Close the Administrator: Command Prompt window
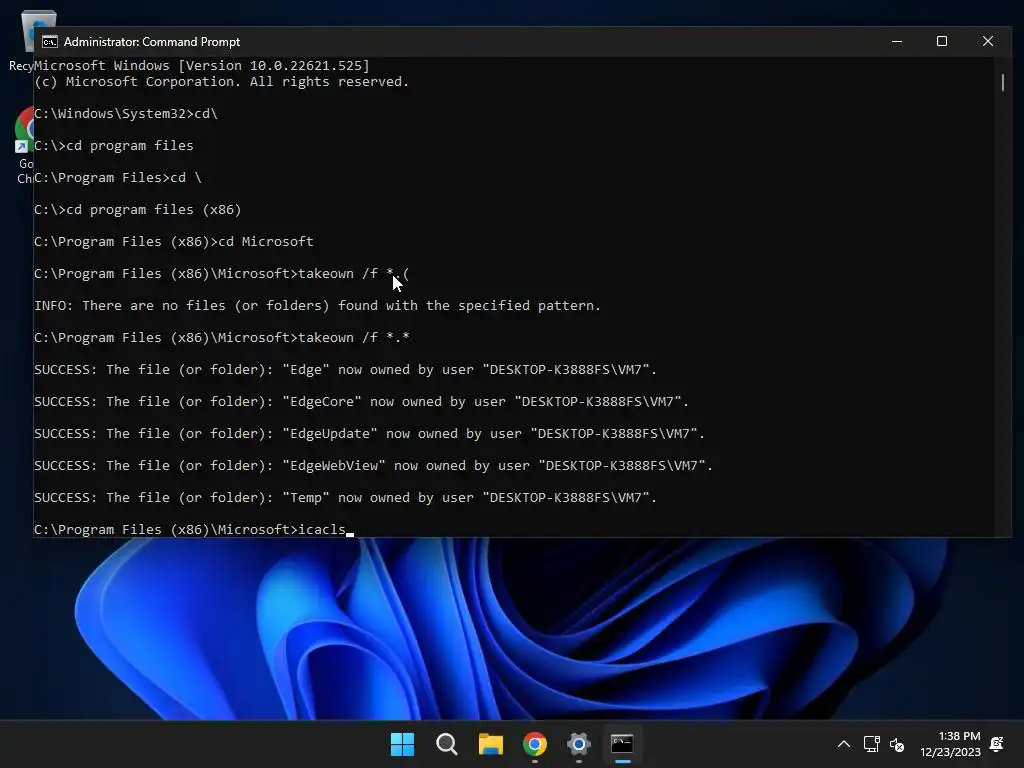This screenshot has width=1024, height=768. tap(987, 41)
